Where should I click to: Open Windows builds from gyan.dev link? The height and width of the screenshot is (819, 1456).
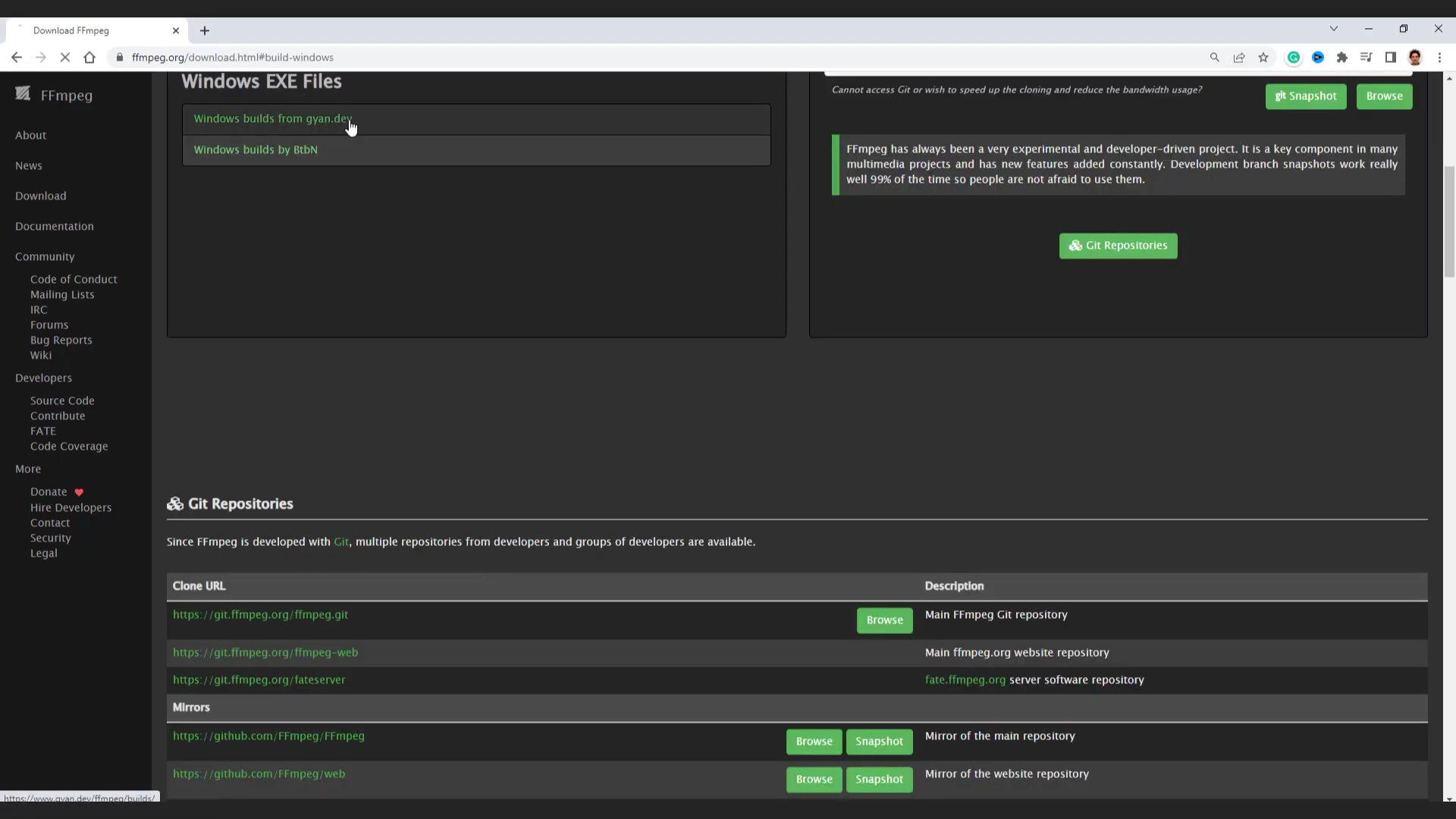click(272, 119)
